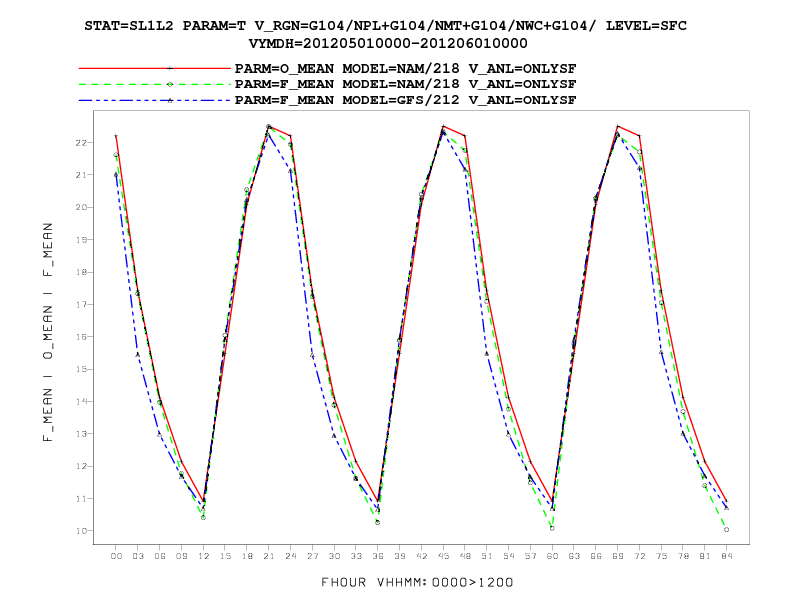The width and height of the screenshot is (792, 612).
Task: Click the STAT=SL1L2 PARAM=T title line
Action: click(x=385, y=26)
